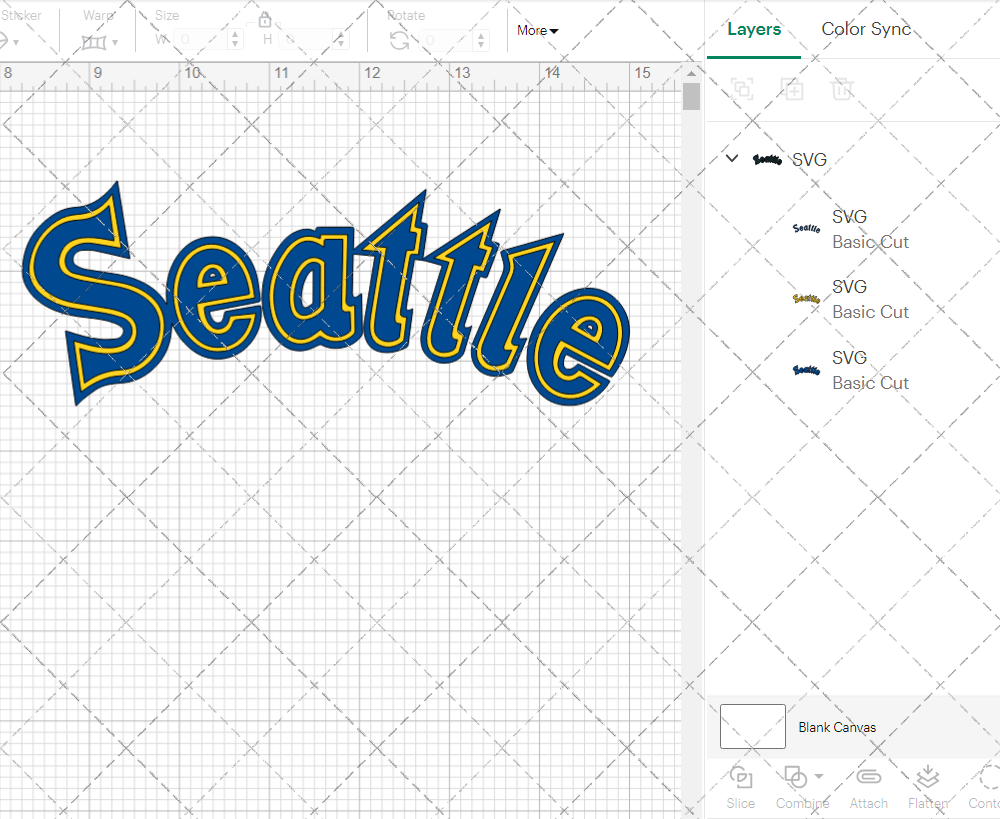Screen dimensions: 1000x819
Task: Collapse the SVG group layer
Action: coord(732,159)
